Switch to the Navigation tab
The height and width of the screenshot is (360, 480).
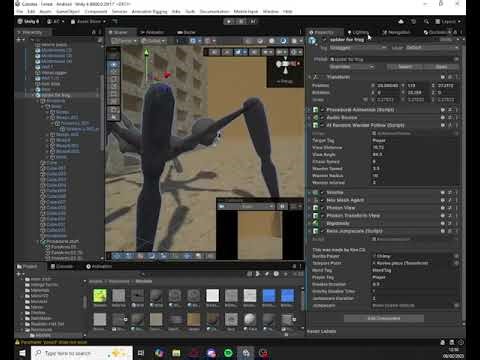click(396, 32)
